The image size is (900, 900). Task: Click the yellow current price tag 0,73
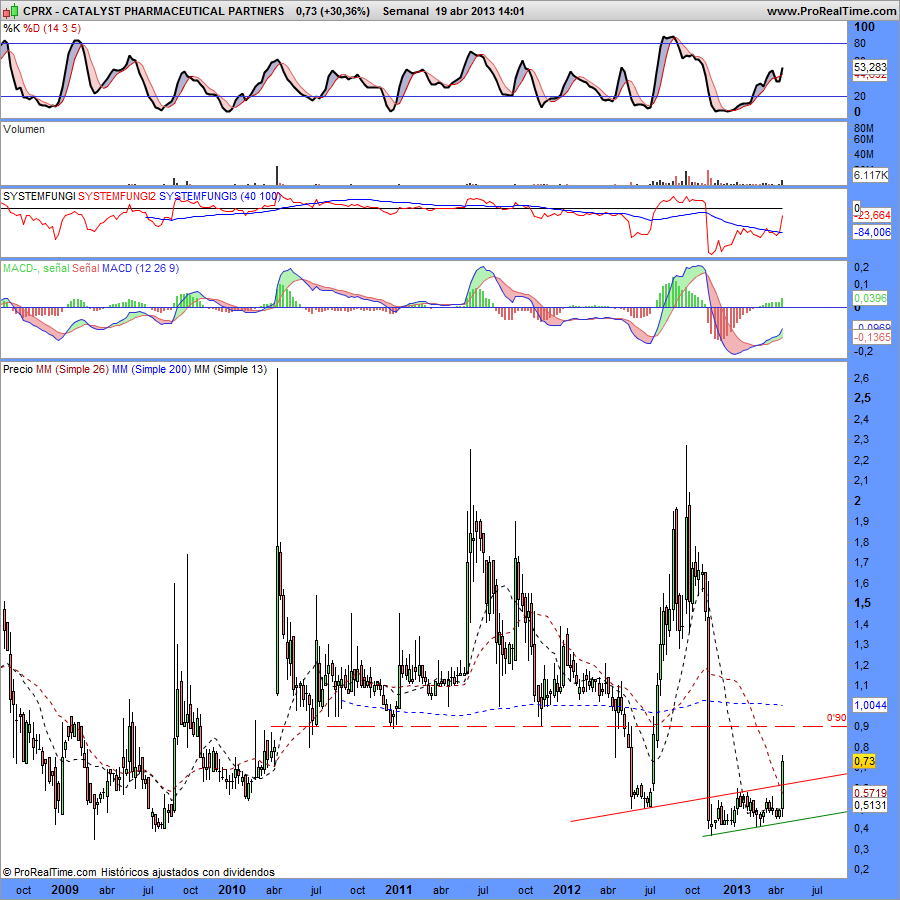[864, 761]
